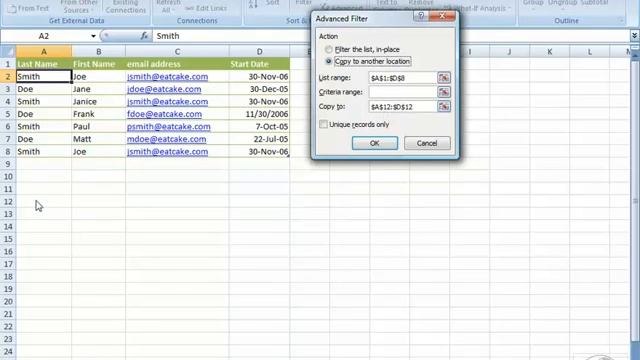640x360 pixels.
Task: Click the From Text ribbon button
Action: (28, 8)
